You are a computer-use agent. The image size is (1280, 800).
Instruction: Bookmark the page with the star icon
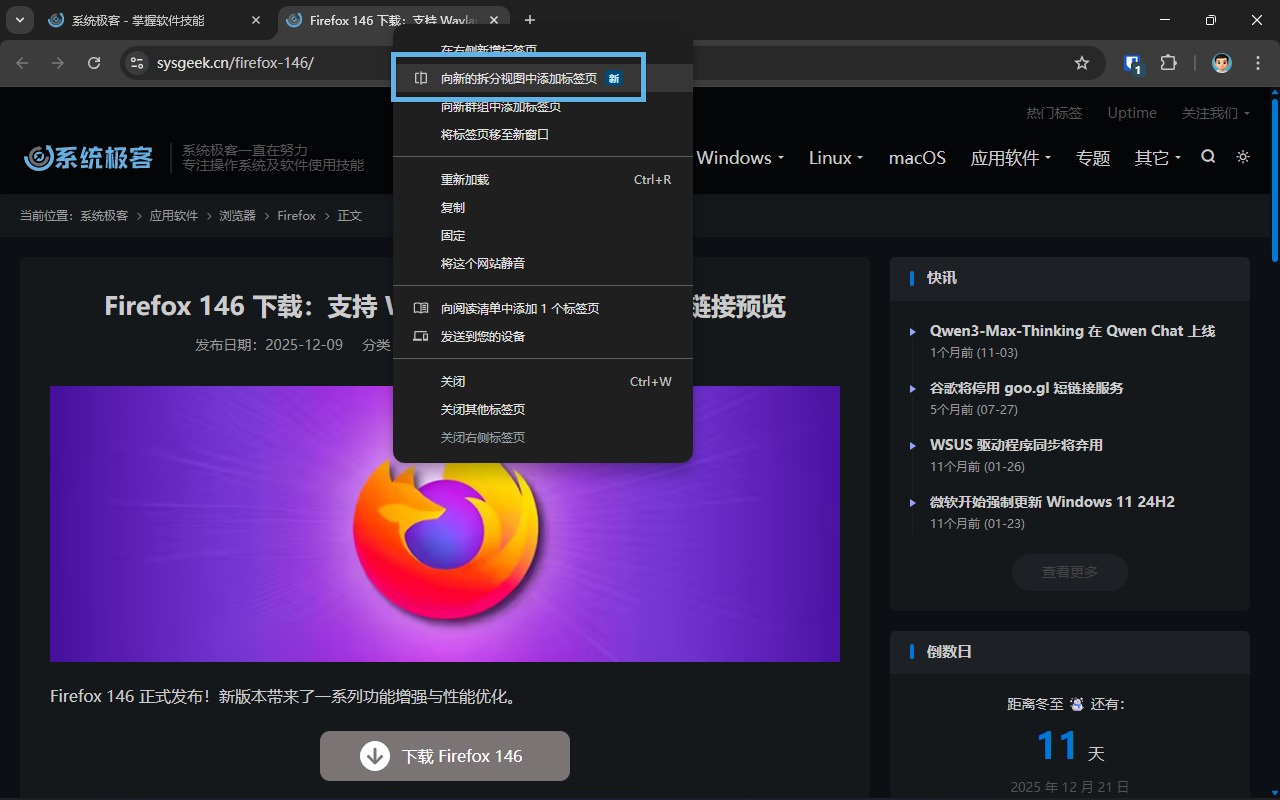(1082, 62)
